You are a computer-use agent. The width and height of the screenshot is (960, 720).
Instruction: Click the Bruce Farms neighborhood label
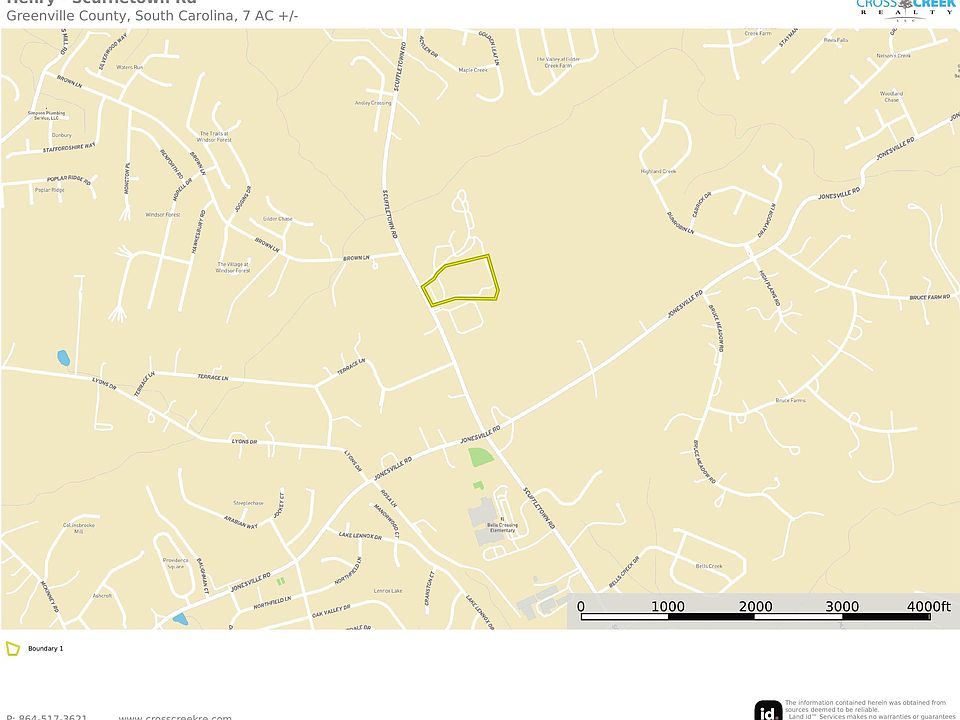pyautogui.click(x=790, y=400)
